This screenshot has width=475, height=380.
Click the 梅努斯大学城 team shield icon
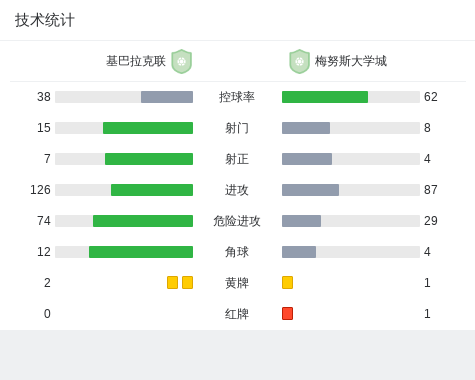pyautogui.click(x=299, y=61)
